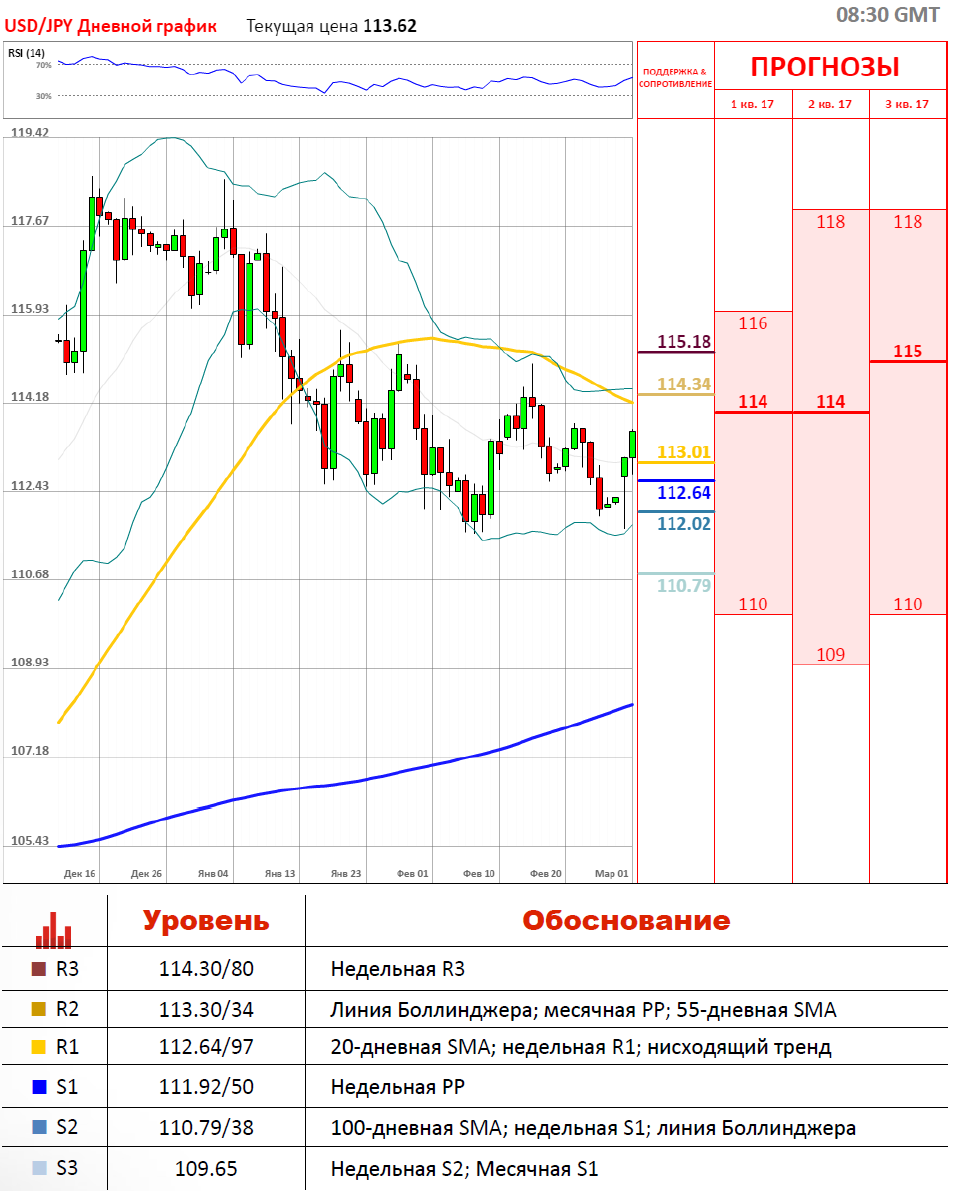Click the 'Уровень' table column header
This screenshot has width=964, height=1191.
point(205,920)
